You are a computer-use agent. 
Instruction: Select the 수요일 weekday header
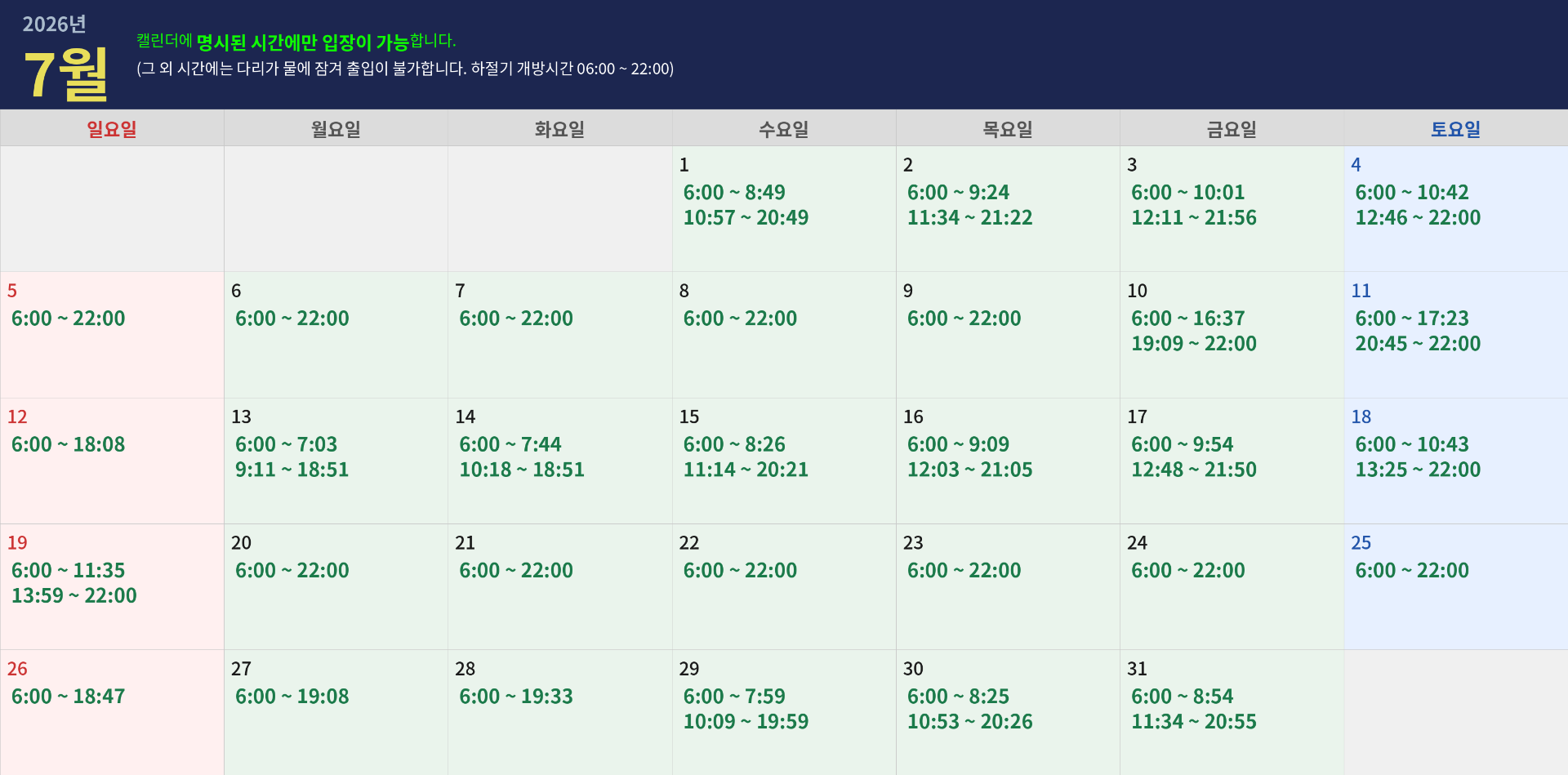point(783,129)
